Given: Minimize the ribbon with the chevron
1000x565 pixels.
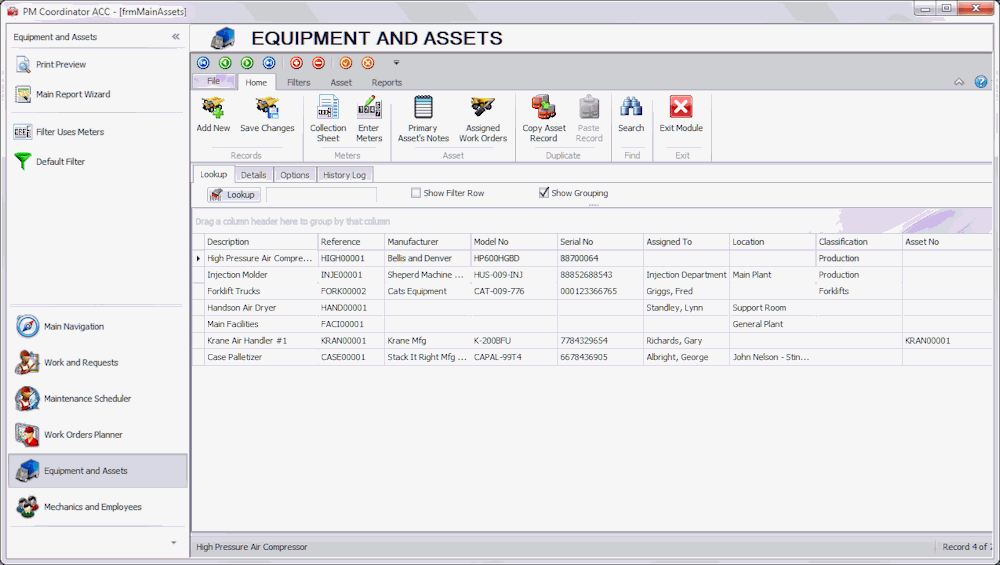Looking at the screenshot, I should pos(959,82).
